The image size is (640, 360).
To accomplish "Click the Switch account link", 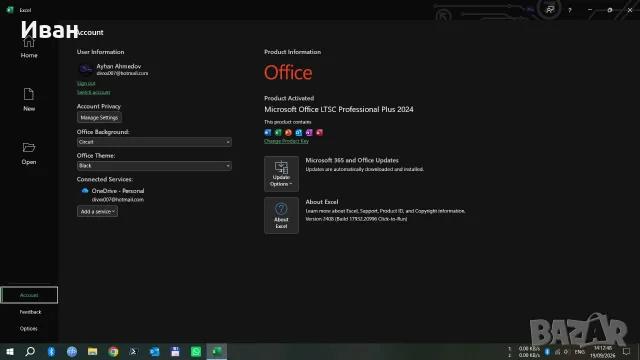I will pyautogui.click(x=93, y=92).
